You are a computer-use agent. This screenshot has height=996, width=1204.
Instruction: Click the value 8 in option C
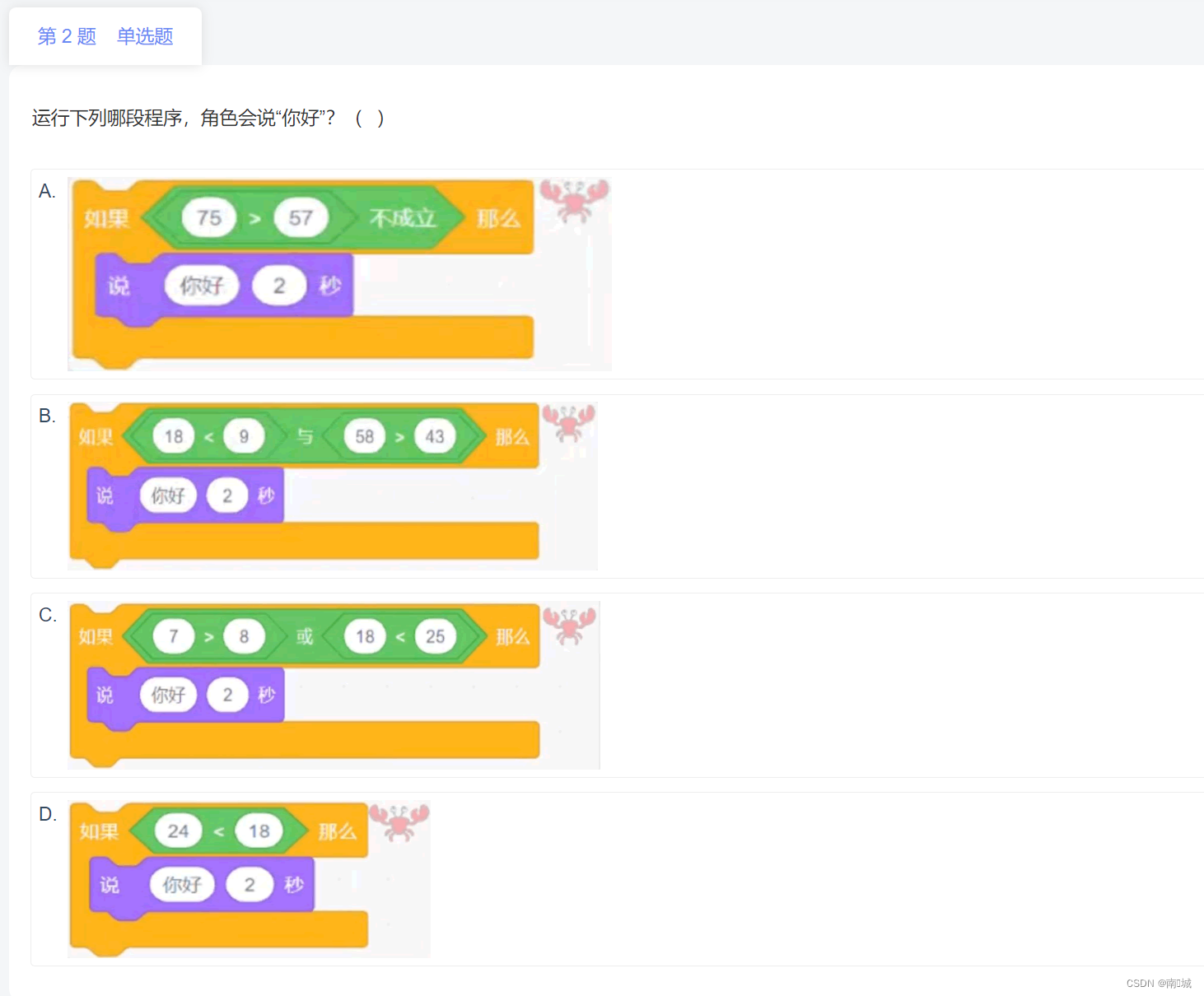point(244,636)
